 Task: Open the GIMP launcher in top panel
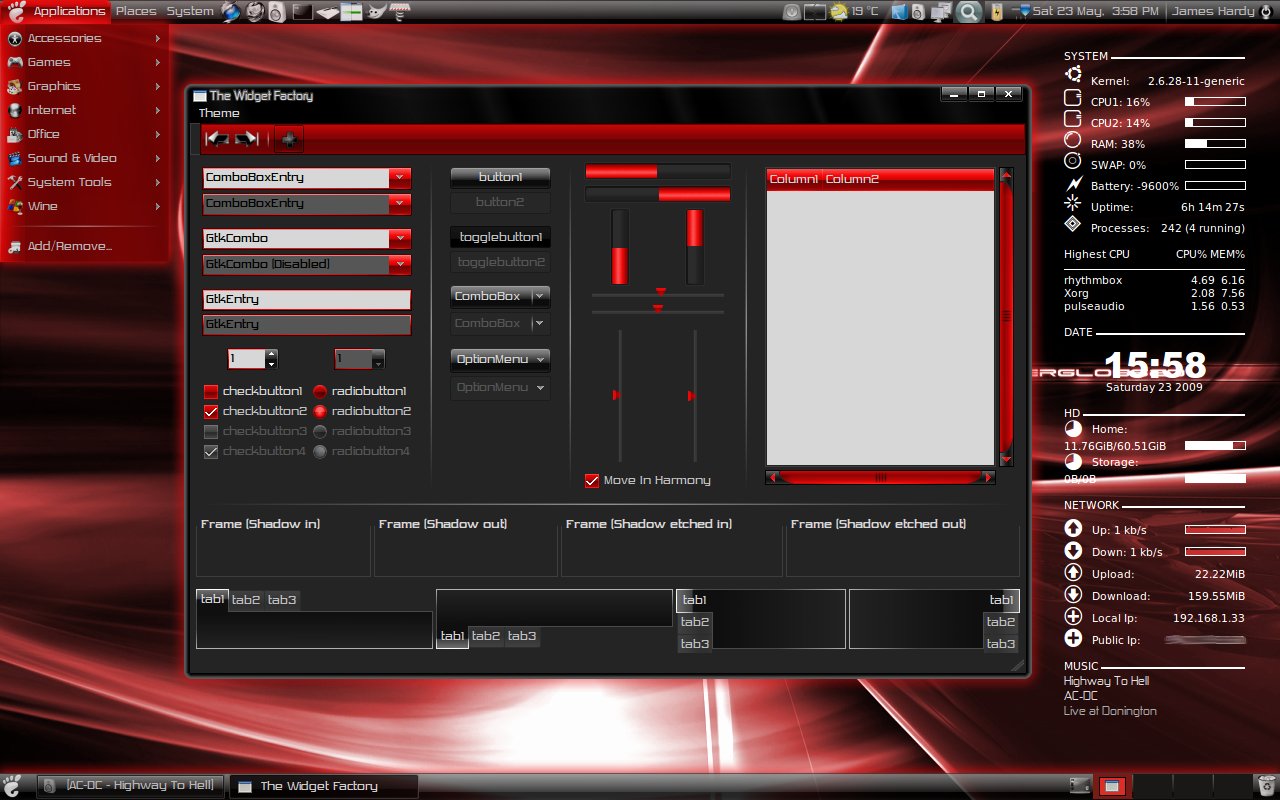(374, 12)
